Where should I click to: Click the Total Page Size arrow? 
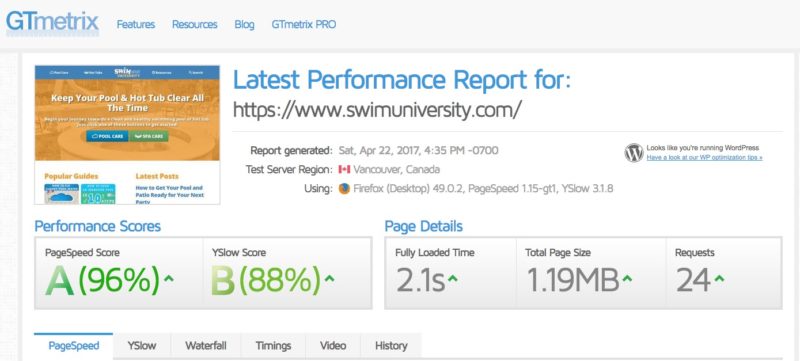[x=627, y=278]
